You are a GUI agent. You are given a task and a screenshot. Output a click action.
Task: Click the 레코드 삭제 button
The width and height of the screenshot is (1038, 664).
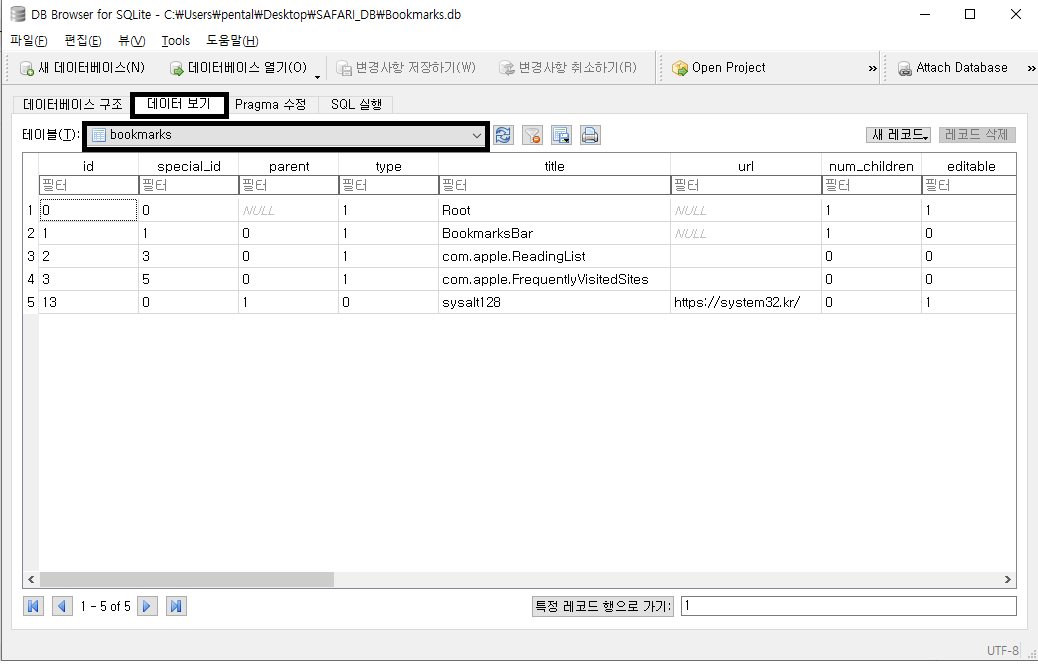977,134
